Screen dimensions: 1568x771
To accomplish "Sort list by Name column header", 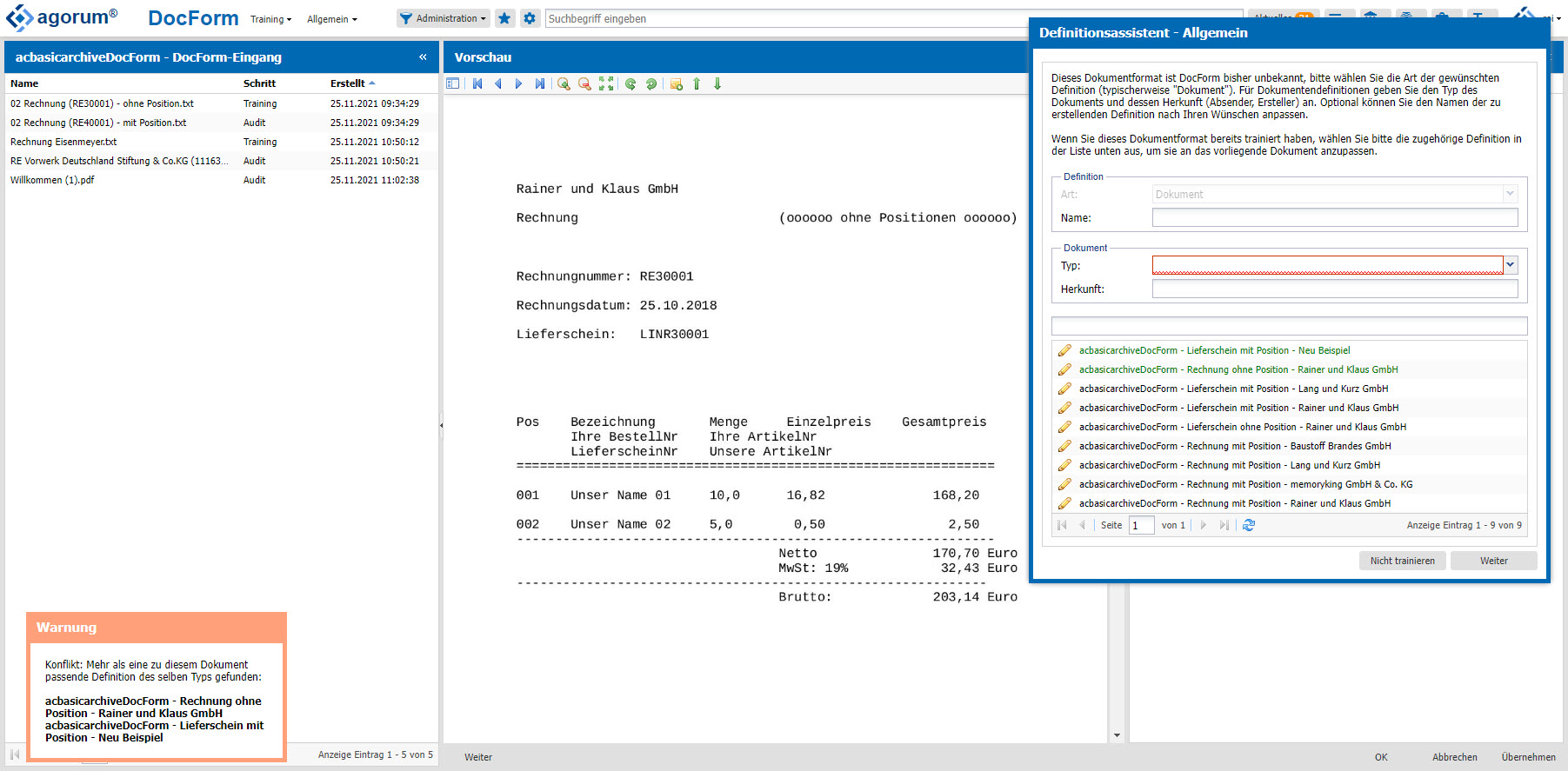I will 24,83.
